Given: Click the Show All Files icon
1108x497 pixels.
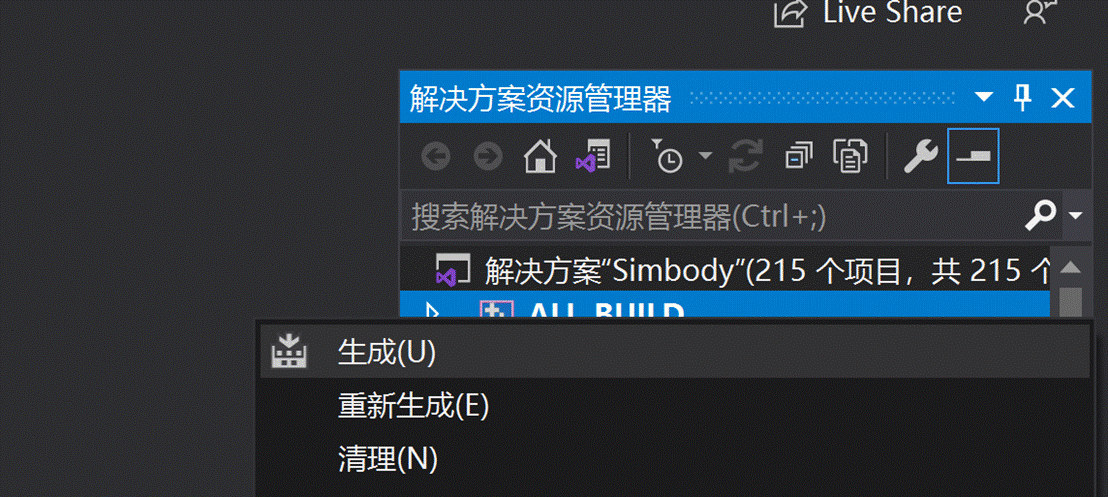Looking at the screenshot, I should 850,156.
